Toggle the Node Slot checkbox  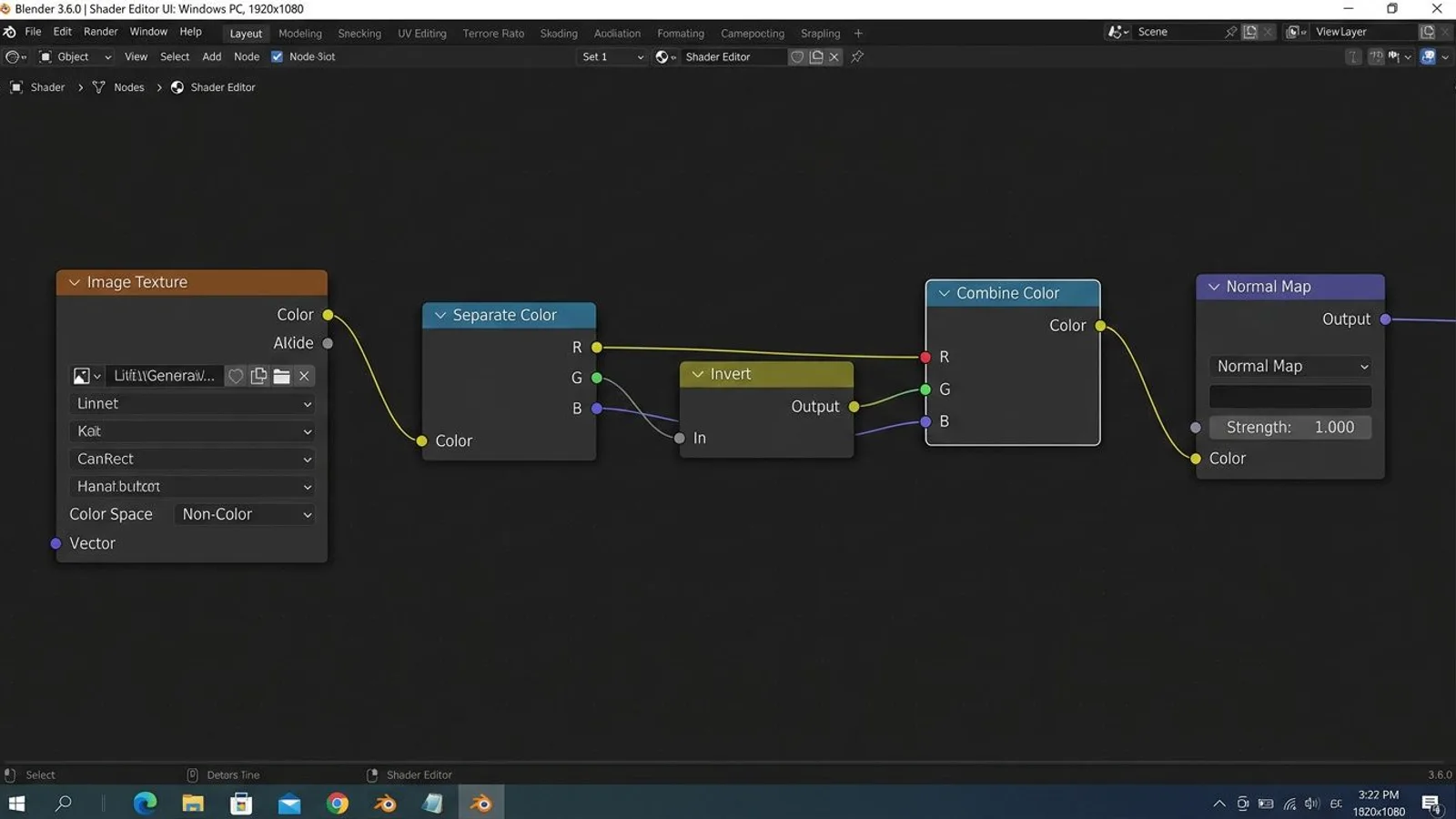click(278, 56)
